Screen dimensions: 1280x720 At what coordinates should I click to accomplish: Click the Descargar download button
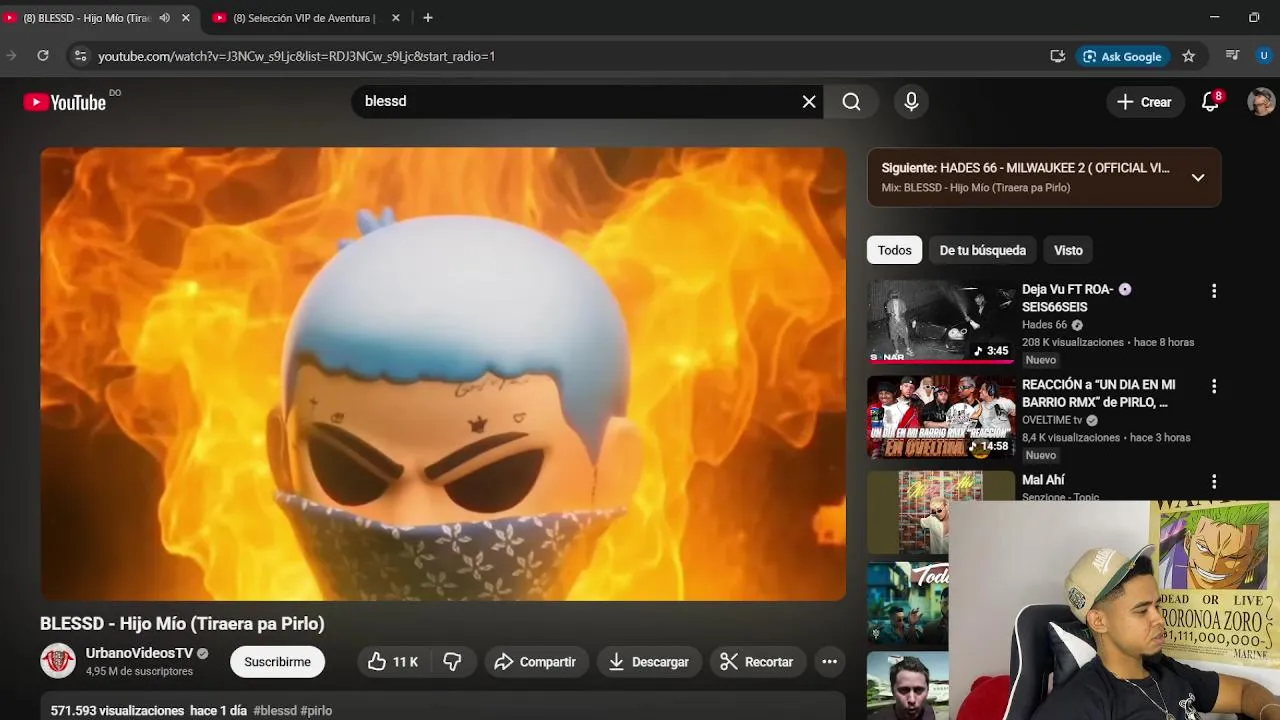coord(649,662)
